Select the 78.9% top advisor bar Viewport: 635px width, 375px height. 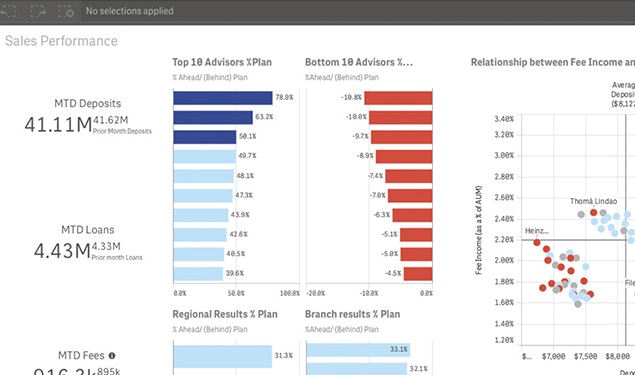coord(223,98)
